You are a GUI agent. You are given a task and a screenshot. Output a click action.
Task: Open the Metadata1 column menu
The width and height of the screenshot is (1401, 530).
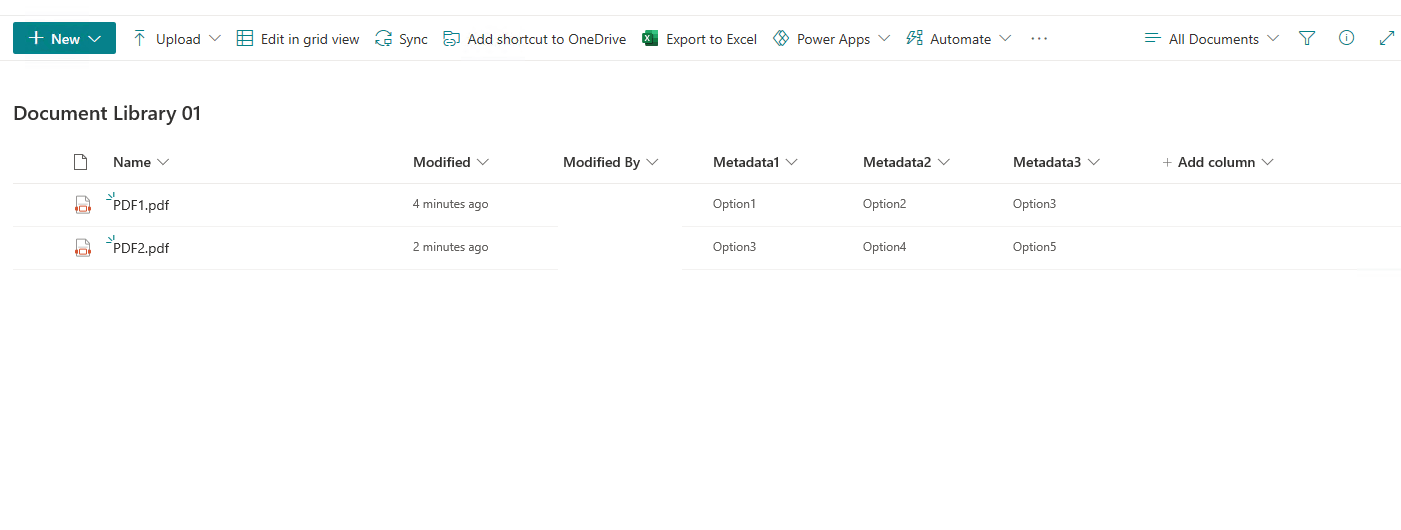point(755,162)
